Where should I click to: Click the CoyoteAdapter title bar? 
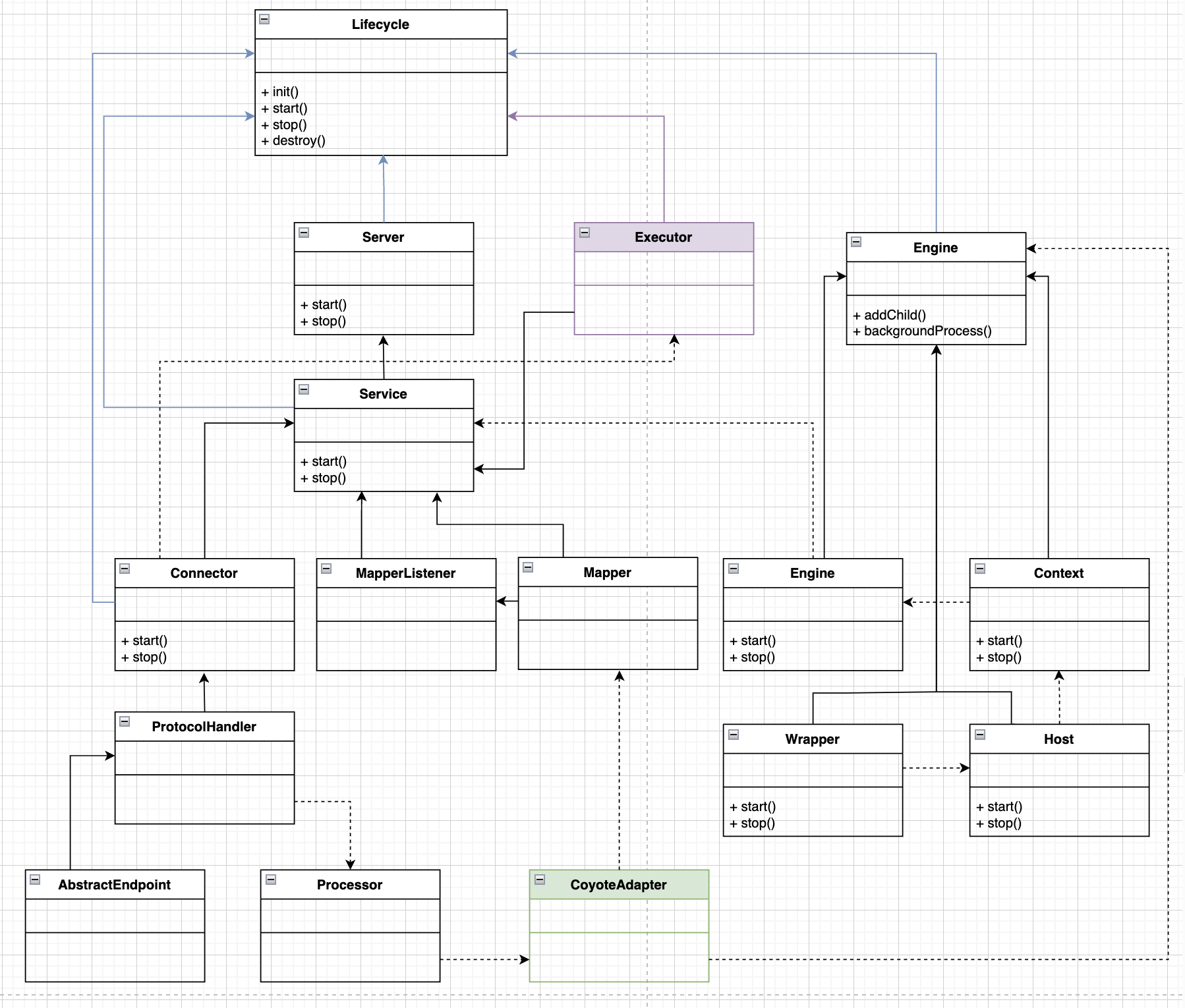pos(618,885)
